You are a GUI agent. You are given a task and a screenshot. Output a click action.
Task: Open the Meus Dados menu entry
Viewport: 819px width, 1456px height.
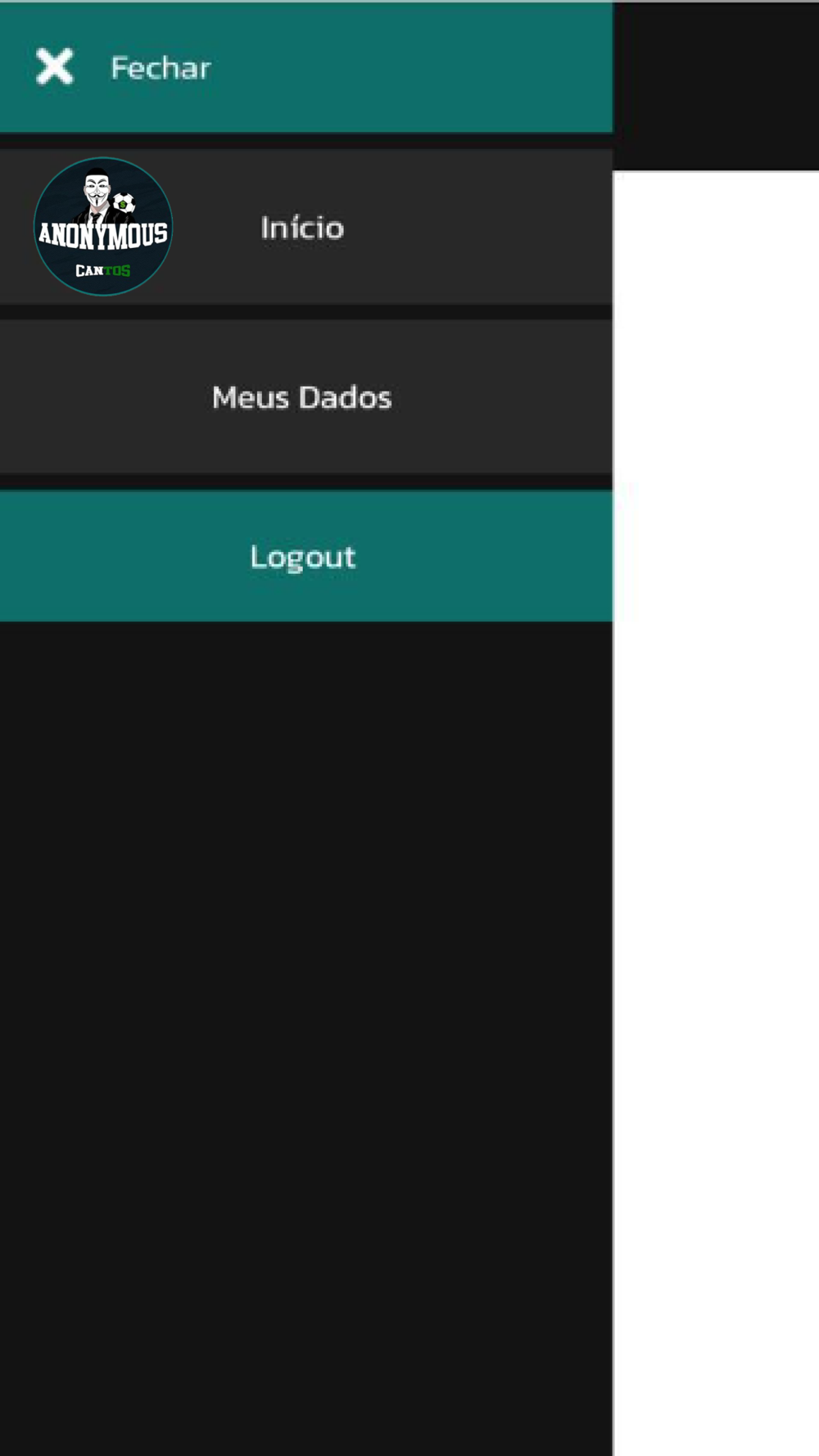point(306,396)
